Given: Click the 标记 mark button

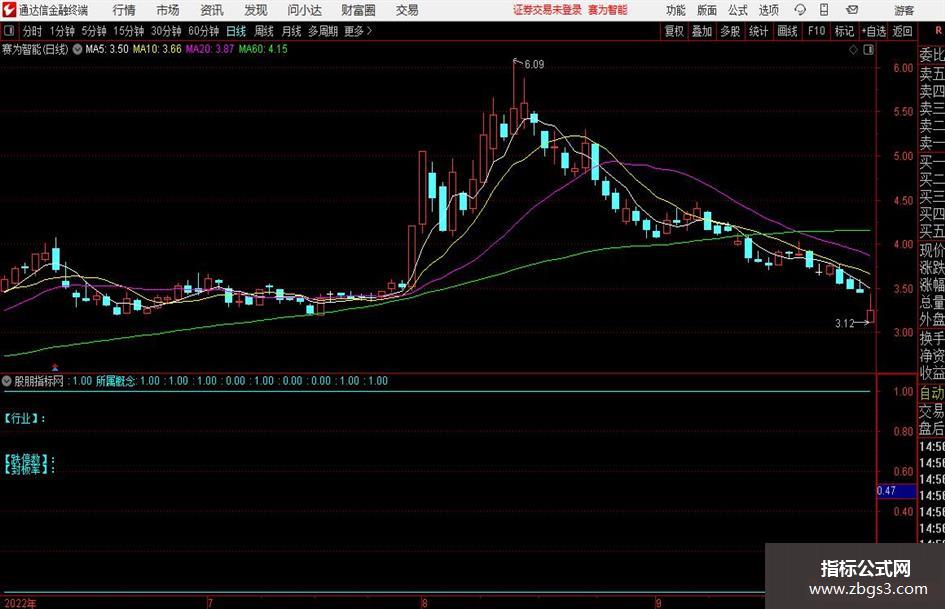Looking at the screenshot, I should tap(844, 31).
